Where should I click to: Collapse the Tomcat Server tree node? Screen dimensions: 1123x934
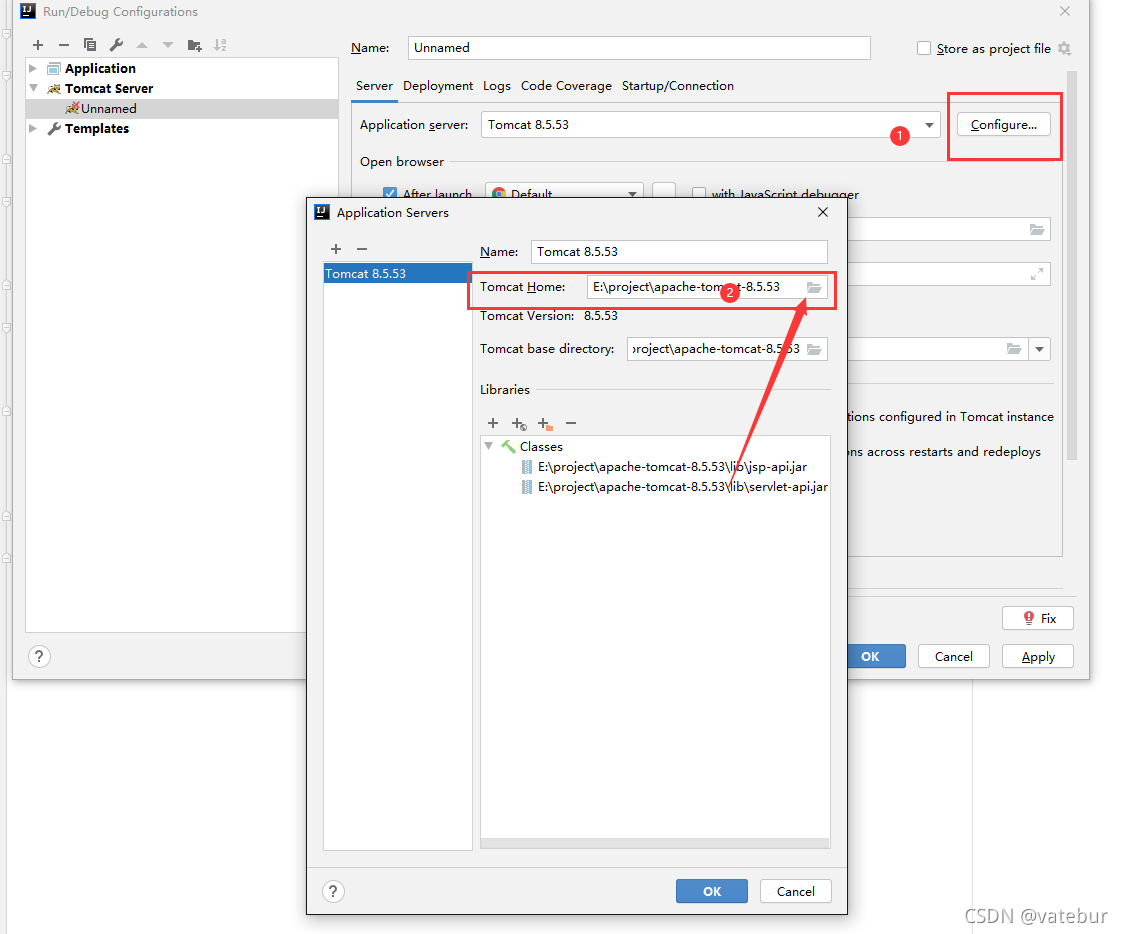pyautogui.click(x=33, y=88)
